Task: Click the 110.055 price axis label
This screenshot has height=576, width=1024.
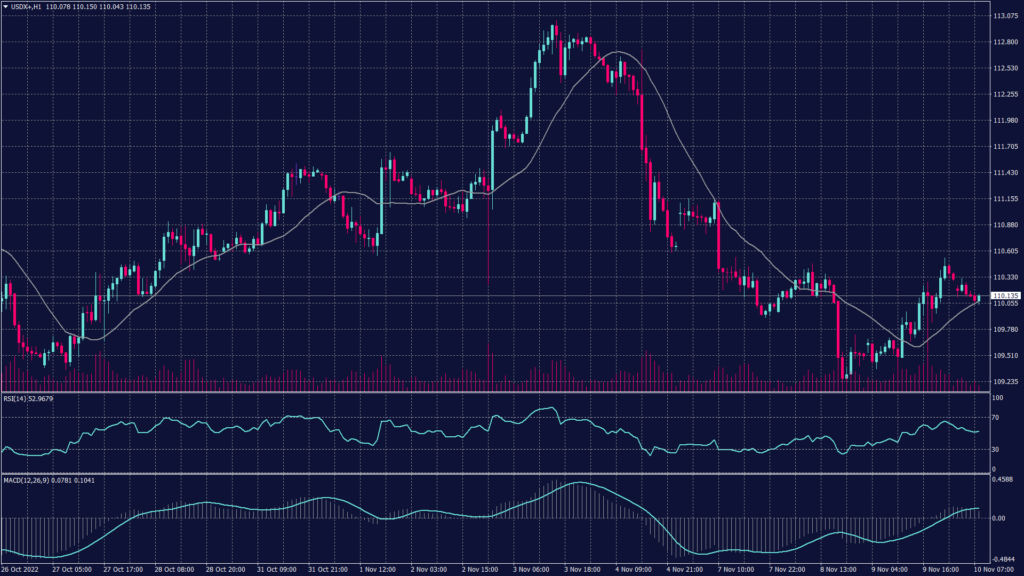Action: point(1004,303)
